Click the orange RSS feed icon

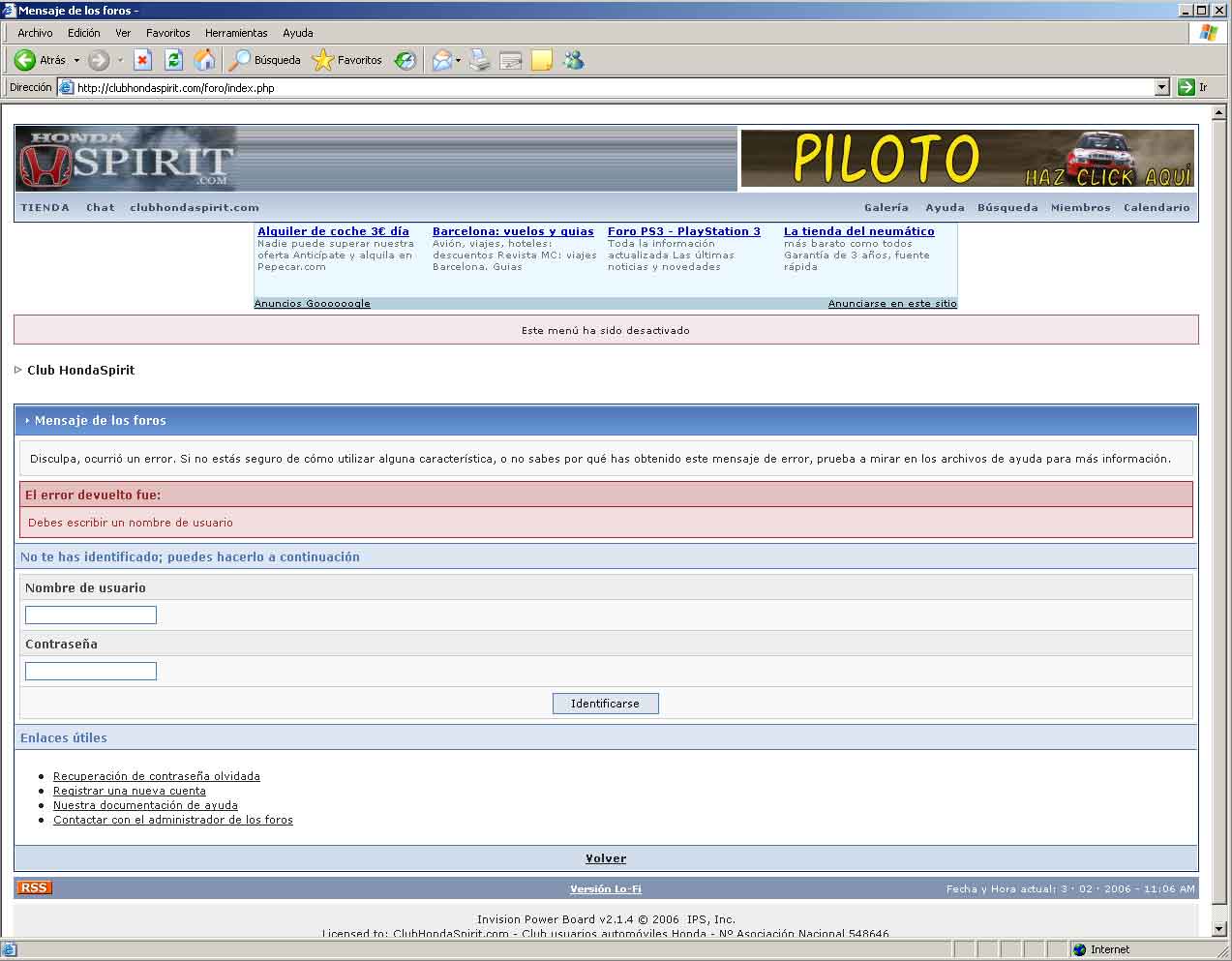[x=34, y=887]
